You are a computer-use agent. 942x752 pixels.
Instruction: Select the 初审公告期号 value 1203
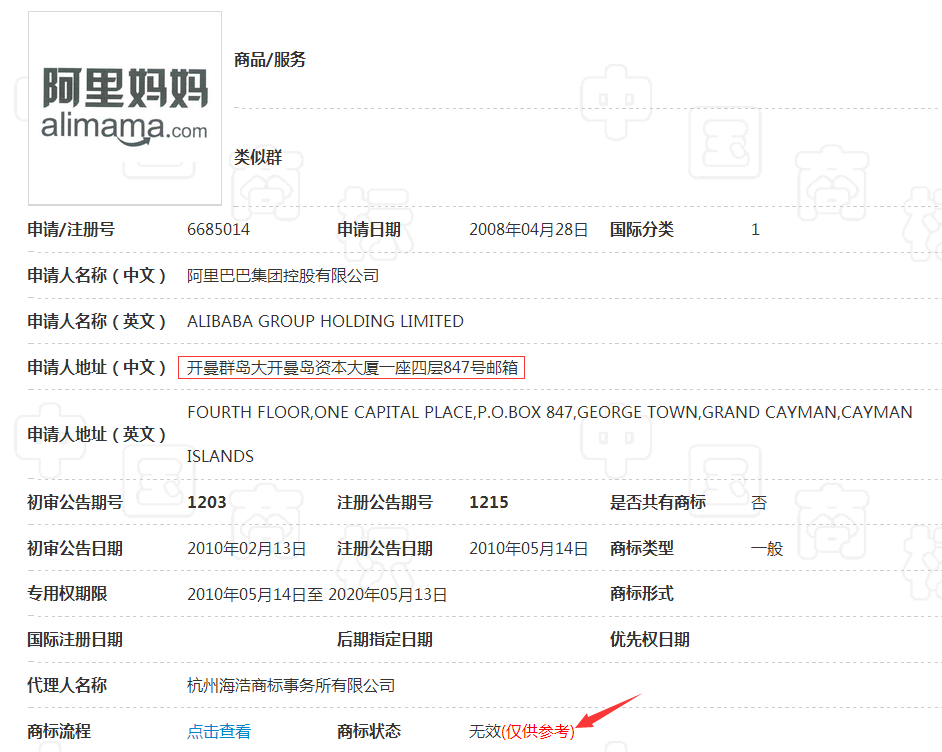point(205,502)
